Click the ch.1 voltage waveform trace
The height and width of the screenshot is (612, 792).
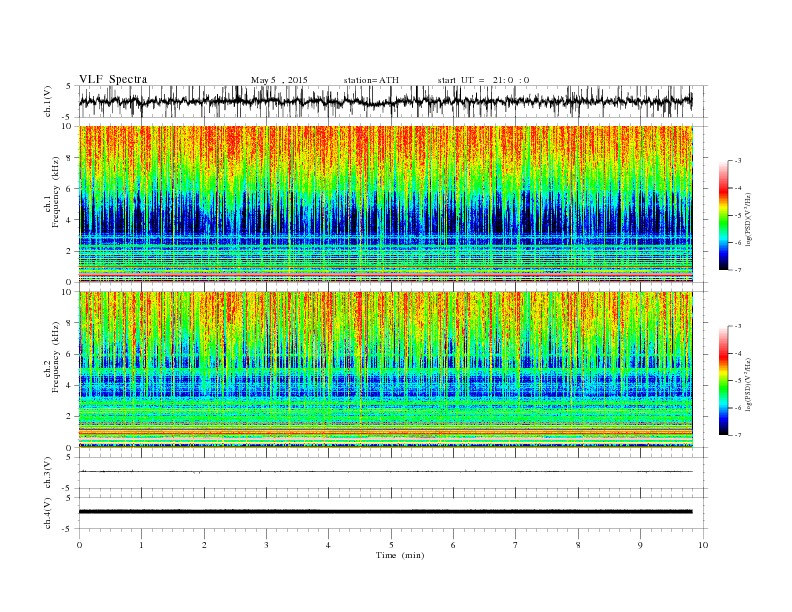click(x=385, y=101)
